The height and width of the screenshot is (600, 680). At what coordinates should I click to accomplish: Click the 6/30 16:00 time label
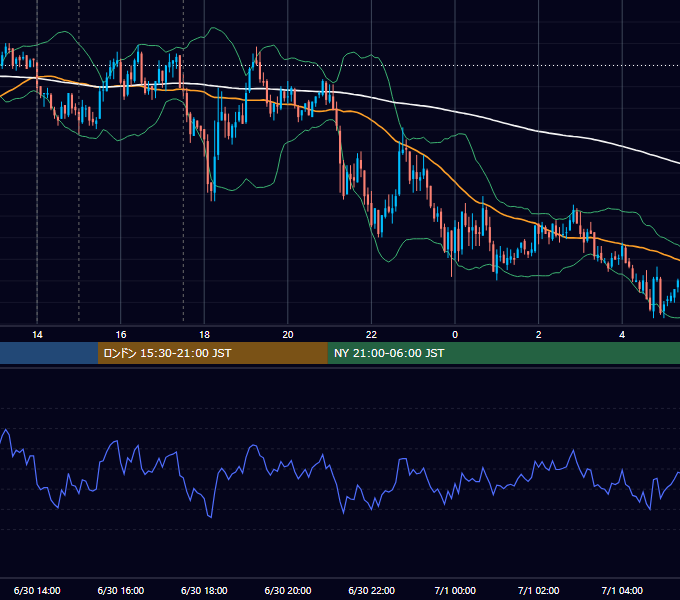pyautogui.click(x=121, y=590)
